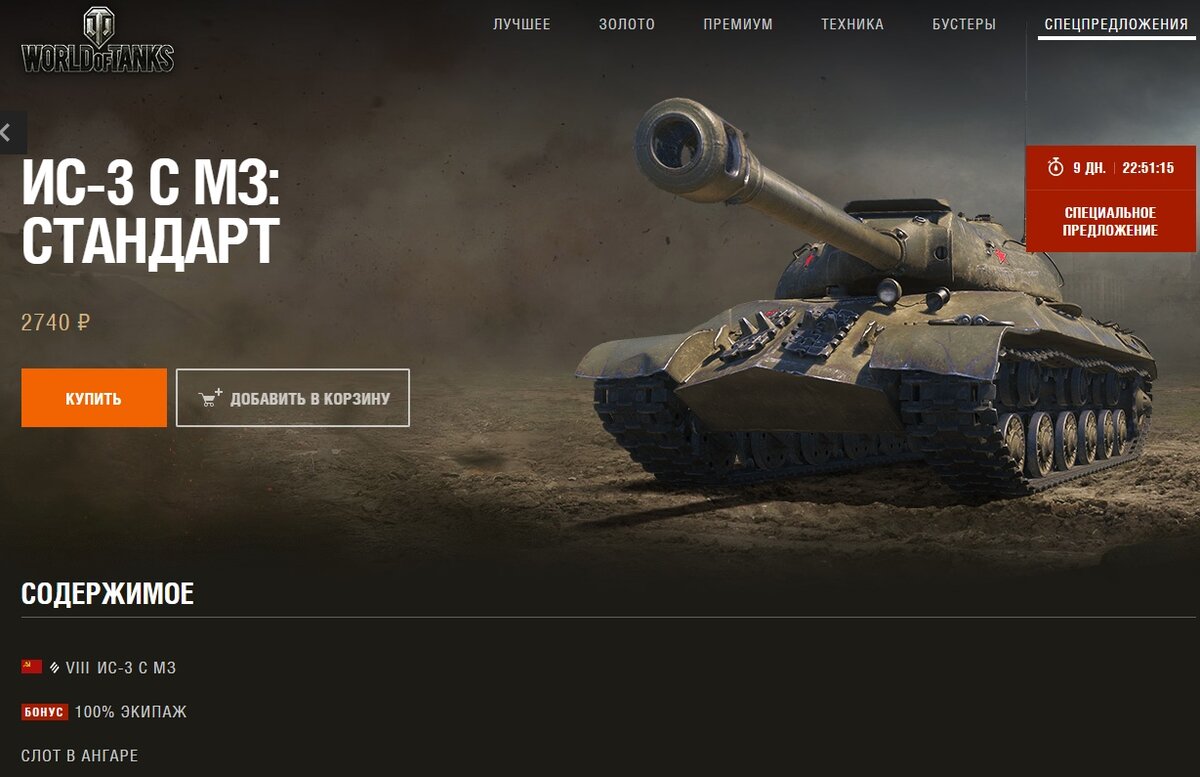Go to the Премиум section

[738, 24]
